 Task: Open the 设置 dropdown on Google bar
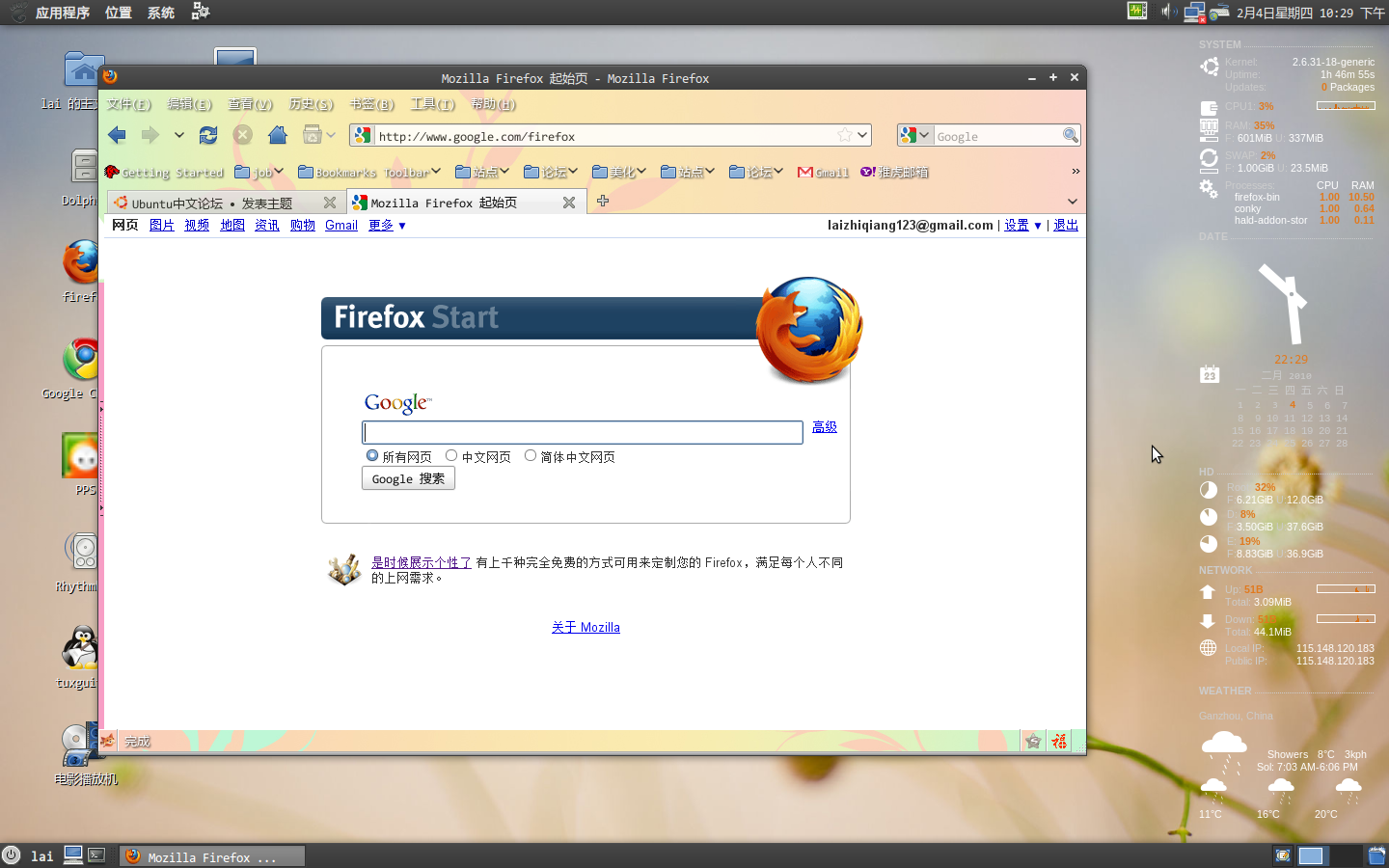click(x=1022, y=225)
